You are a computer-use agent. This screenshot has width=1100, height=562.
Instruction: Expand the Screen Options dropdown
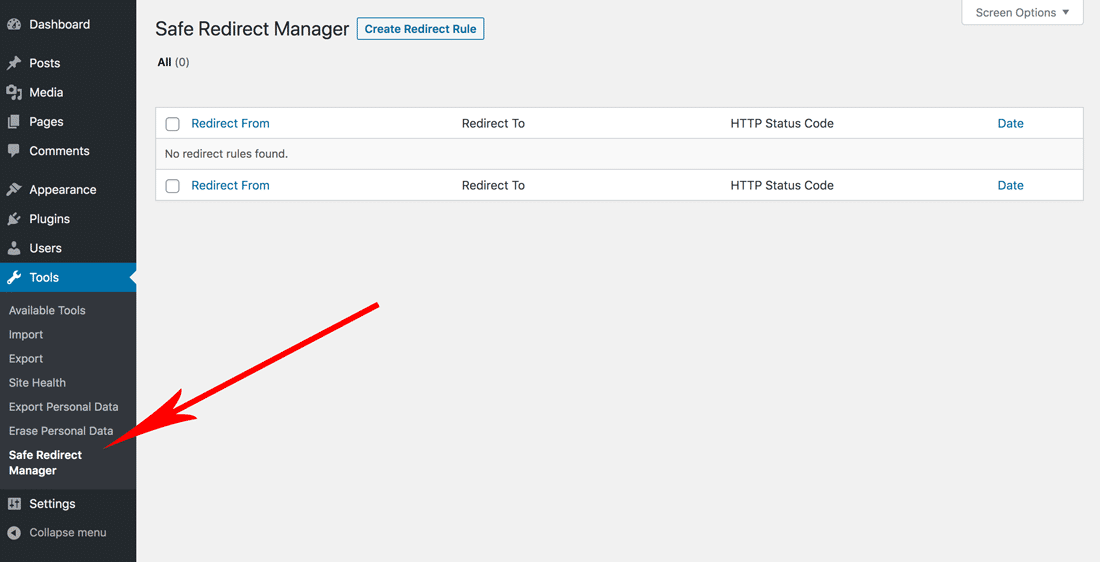(1022, 13)
